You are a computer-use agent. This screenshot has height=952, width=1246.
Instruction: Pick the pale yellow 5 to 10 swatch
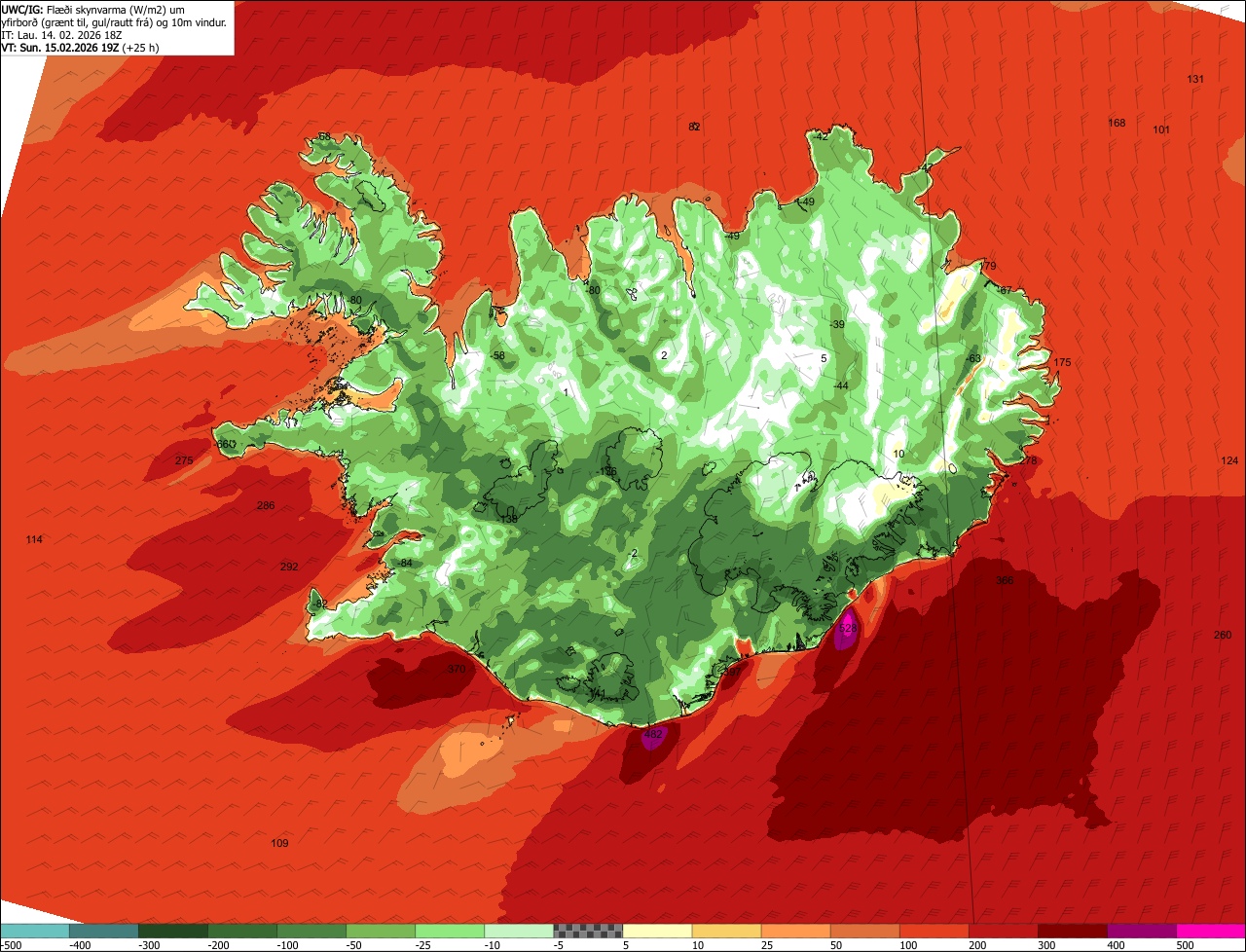[x=657, y=930]
